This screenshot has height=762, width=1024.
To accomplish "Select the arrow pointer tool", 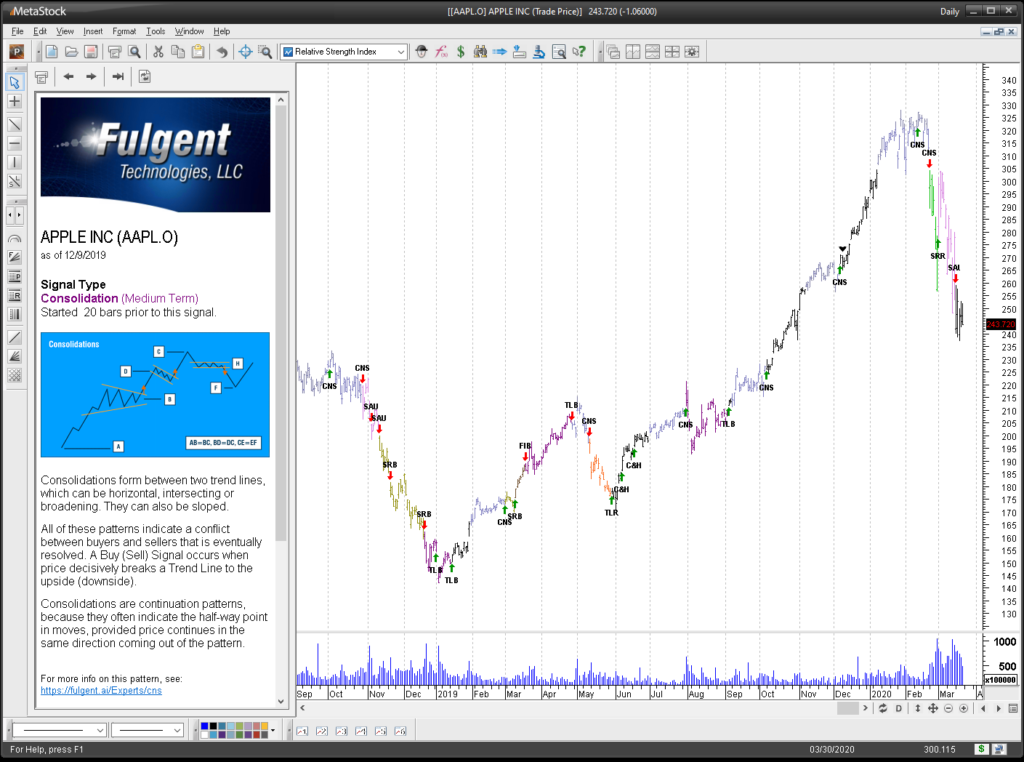I will pyautogui.click(x=15, y=82).
